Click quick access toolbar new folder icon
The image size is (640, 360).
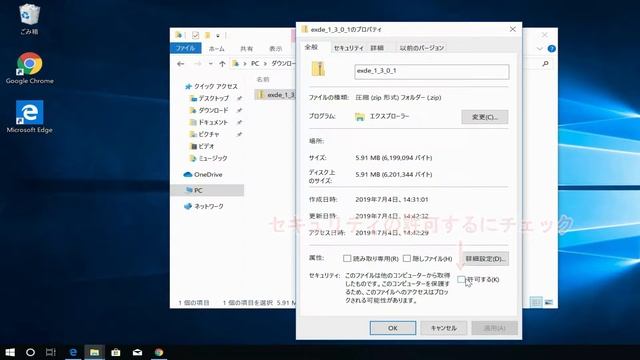207,35
